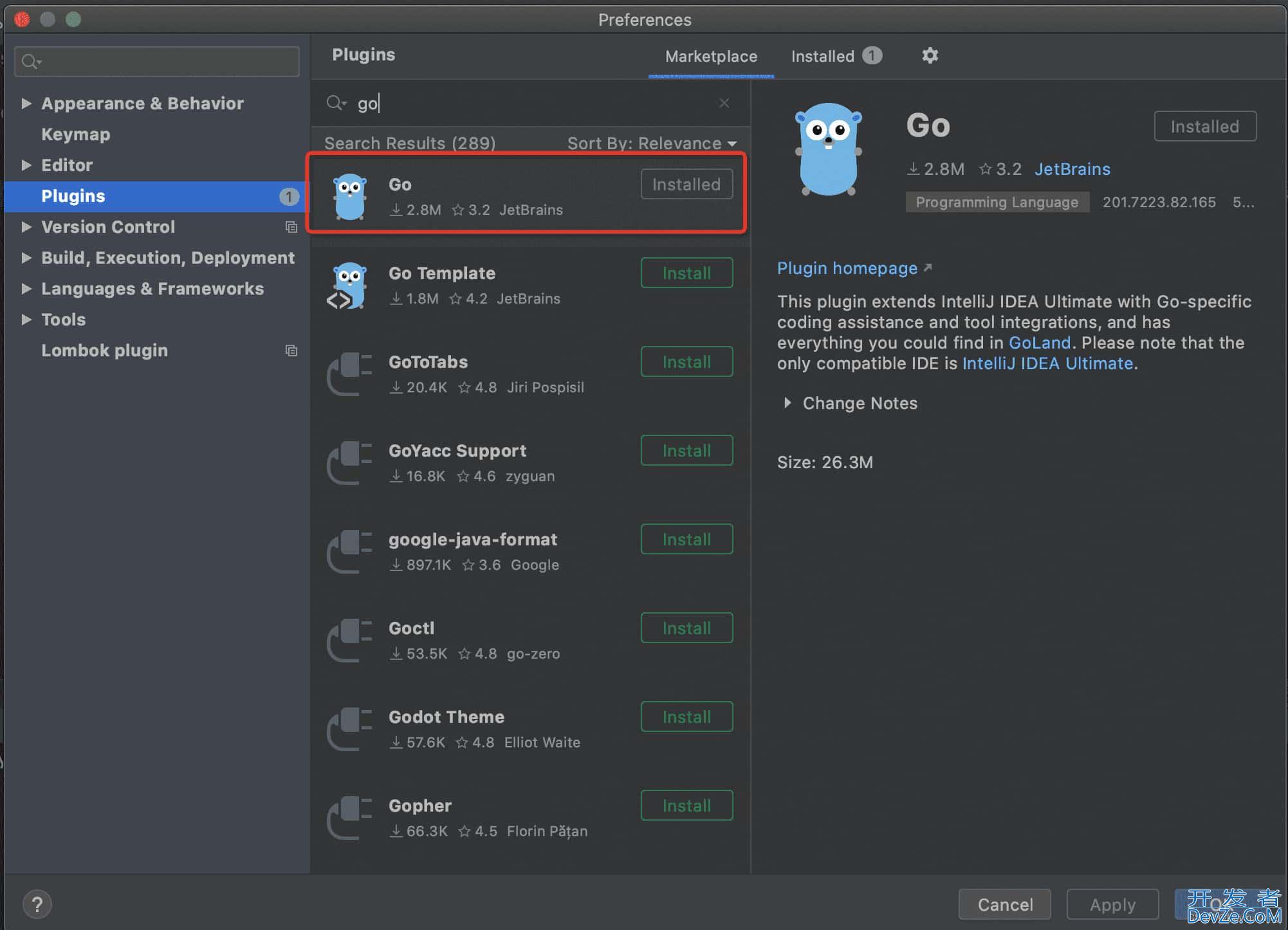Install the GoYacc Support plugin
Viewport: 1288px width, 930px height.
[x=686, y=450]
